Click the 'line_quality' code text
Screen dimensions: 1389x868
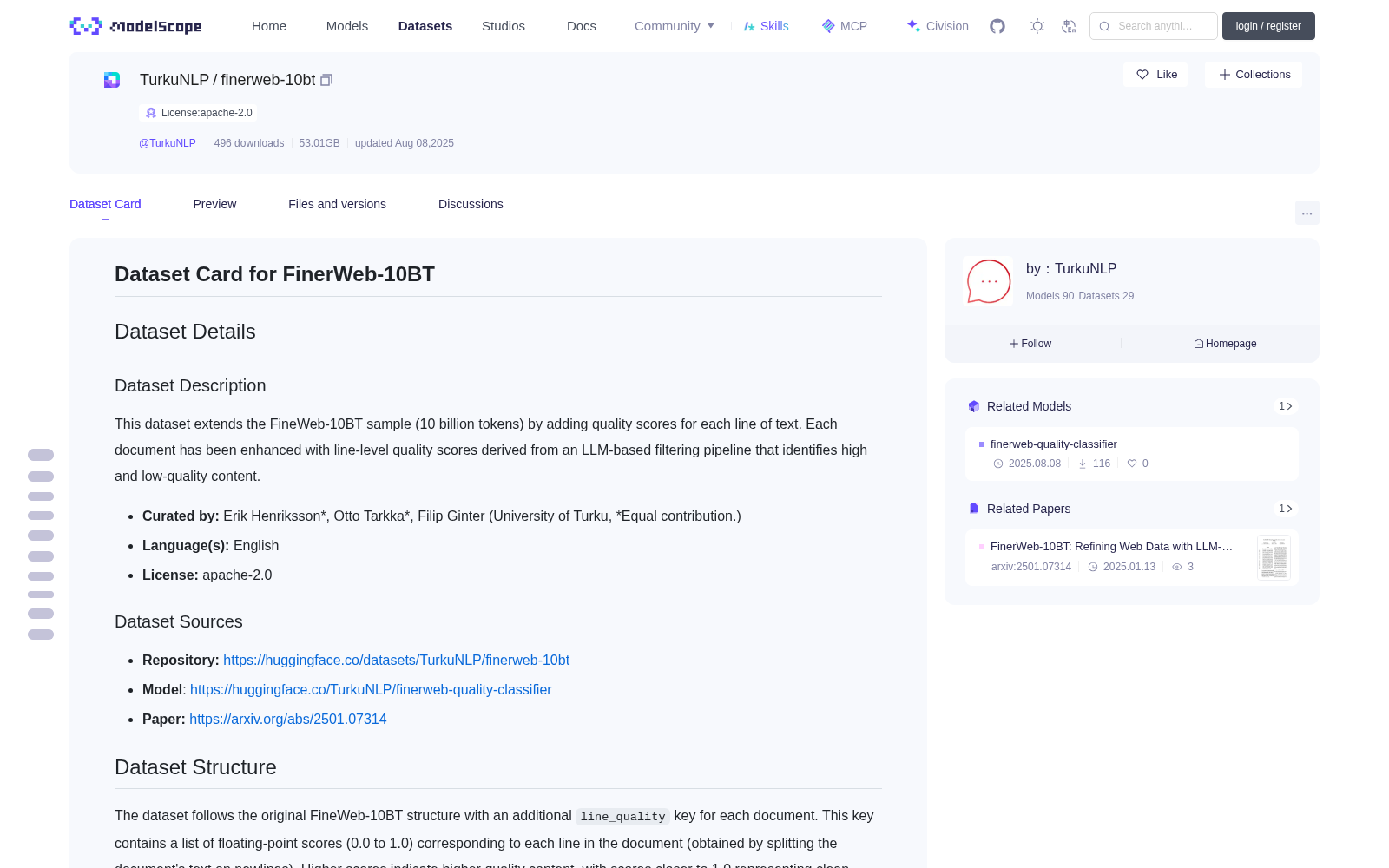622,817
